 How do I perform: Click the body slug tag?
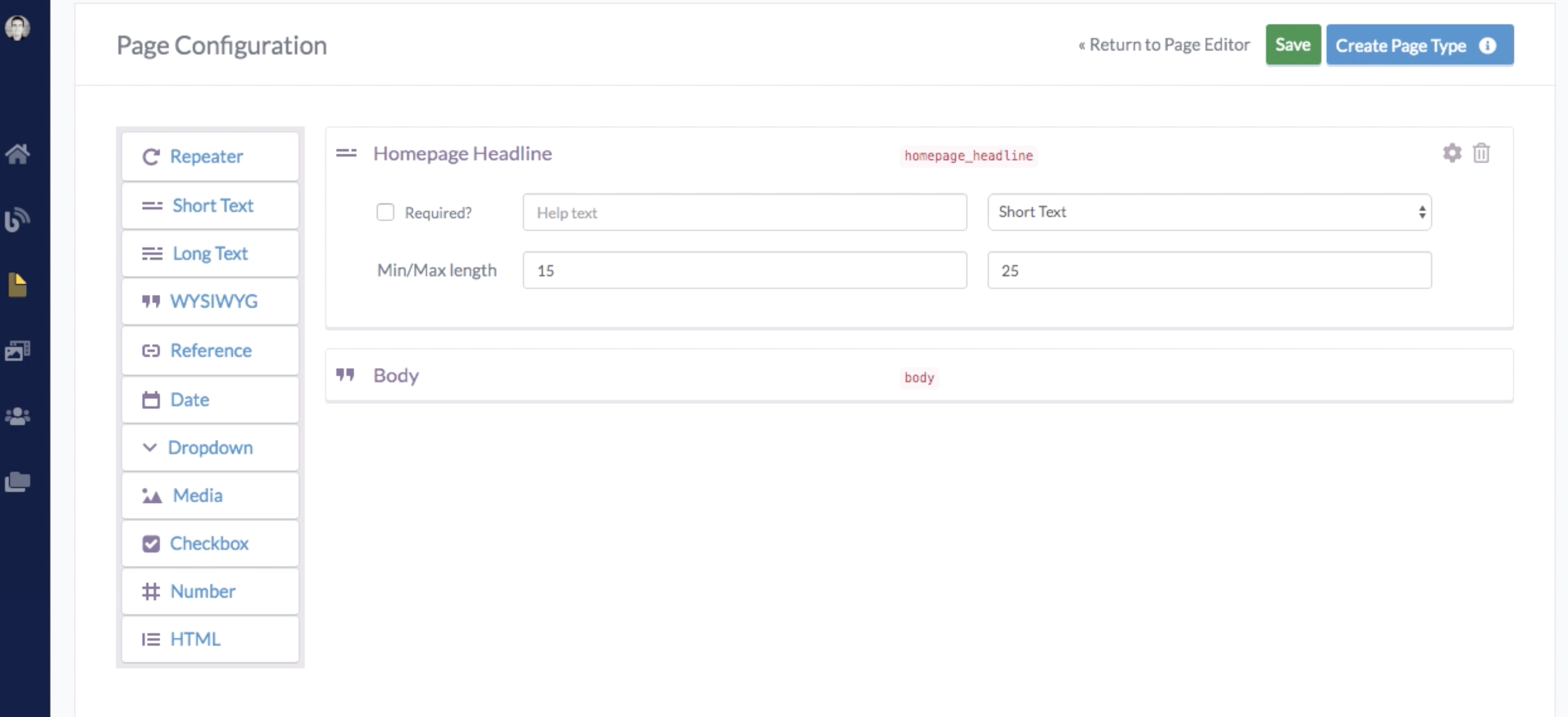pyautogui.click(x=919, y=378)
